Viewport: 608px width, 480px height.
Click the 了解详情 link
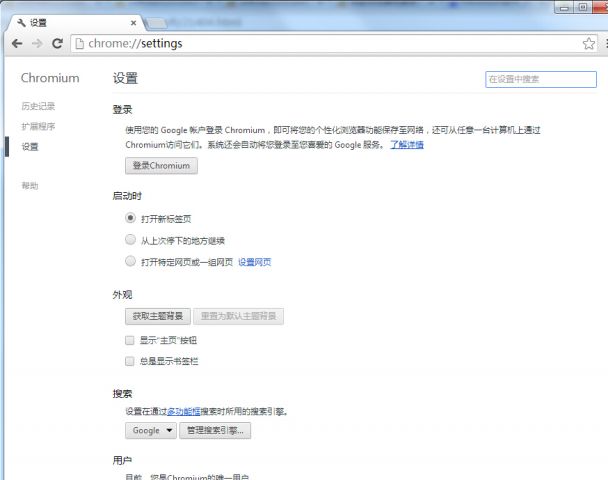coord(406,145)
